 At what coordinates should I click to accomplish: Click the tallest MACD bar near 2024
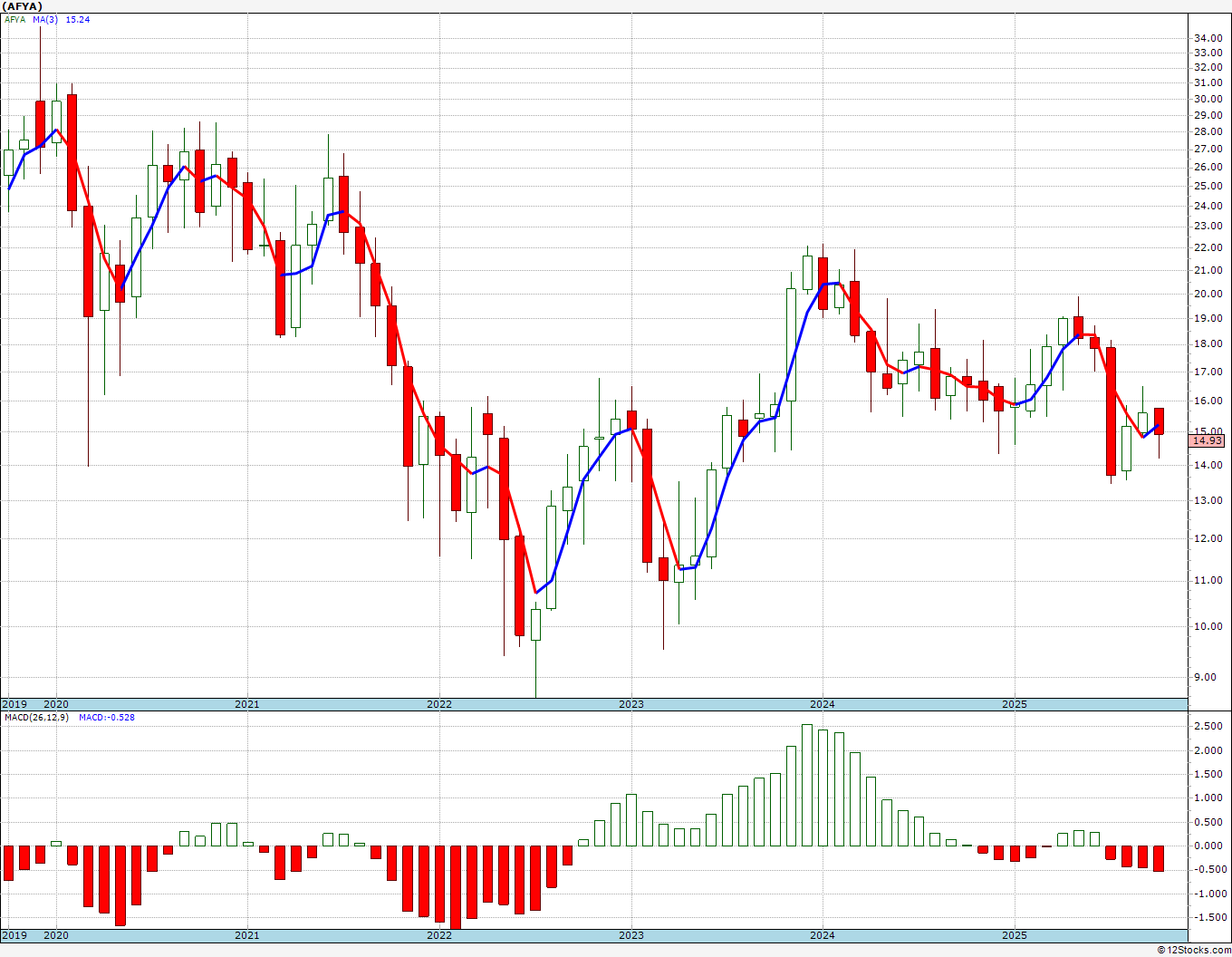click(x=807, y=785)
